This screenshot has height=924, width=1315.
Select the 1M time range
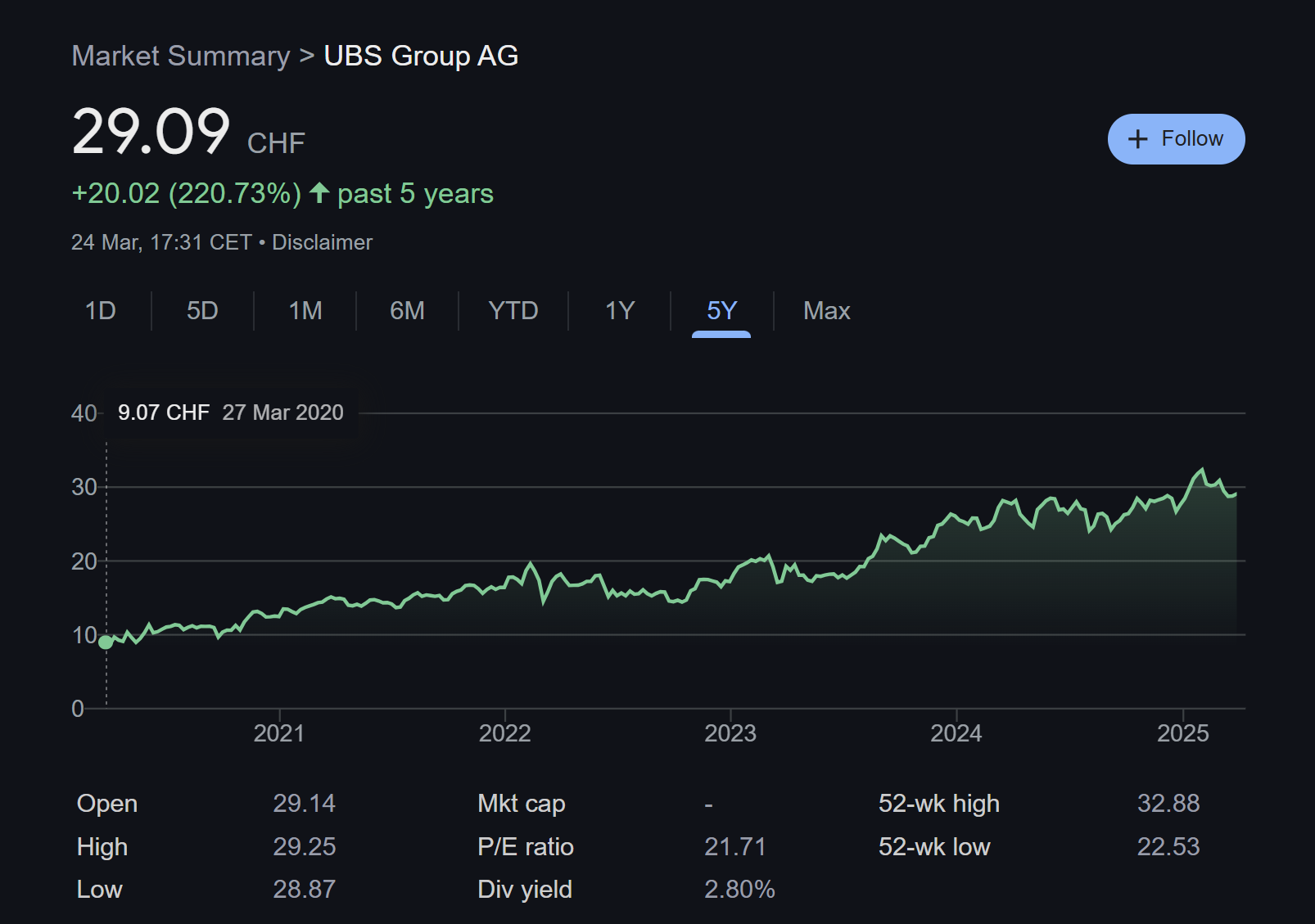305,311
